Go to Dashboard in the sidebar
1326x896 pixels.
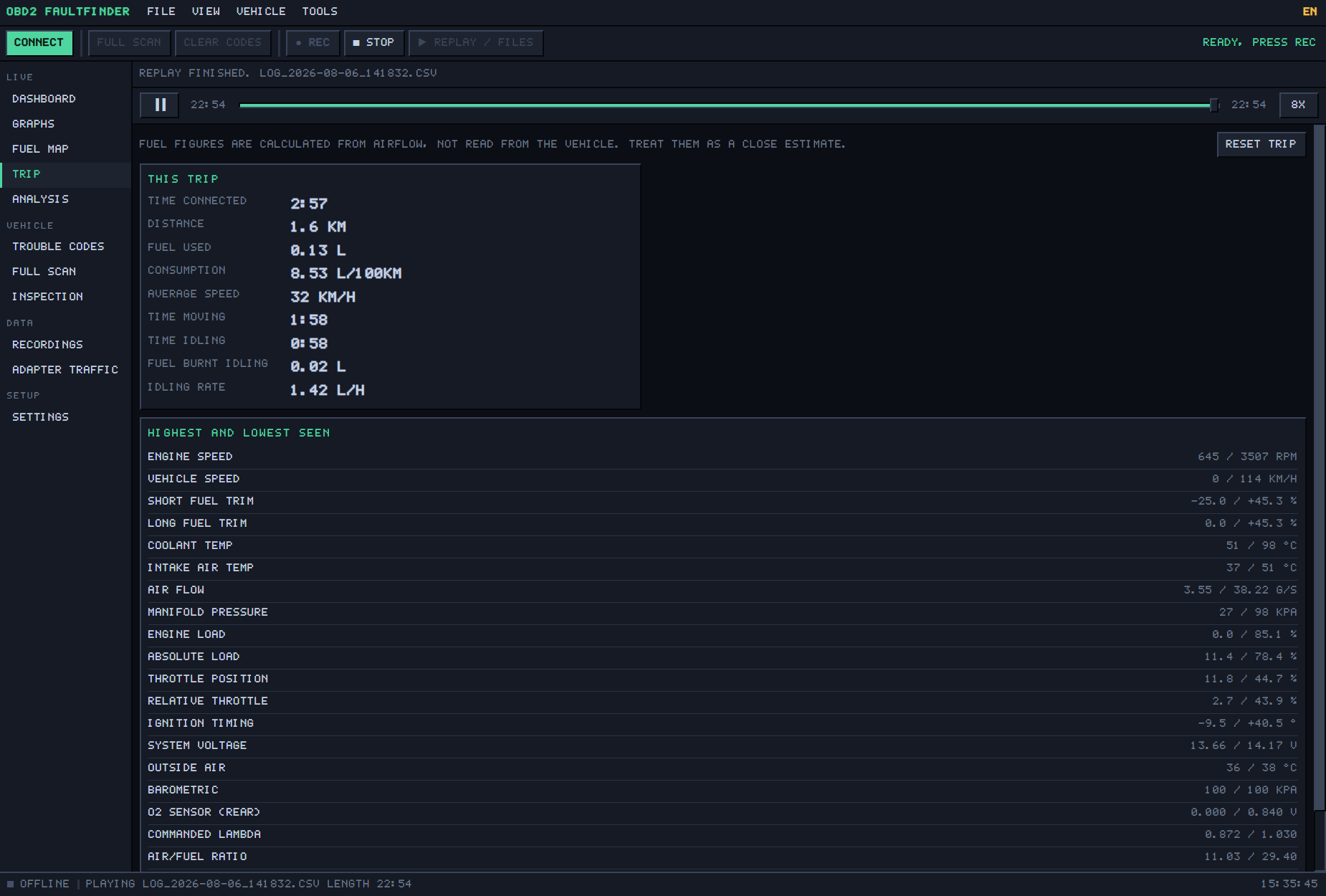click(x=66, y=99)
